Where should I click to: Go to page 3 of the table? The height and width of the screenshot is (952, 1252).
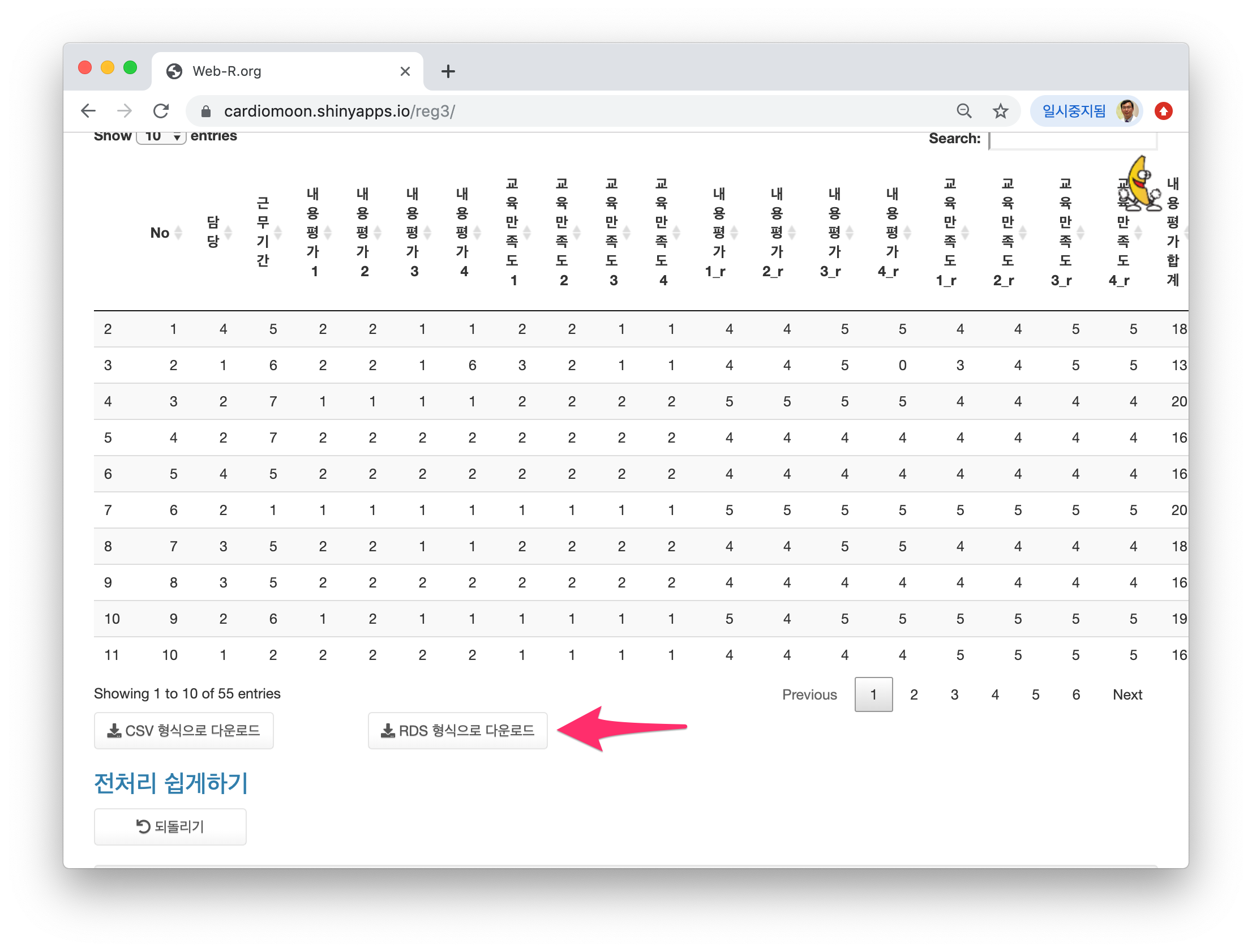[x=954, y=694]
